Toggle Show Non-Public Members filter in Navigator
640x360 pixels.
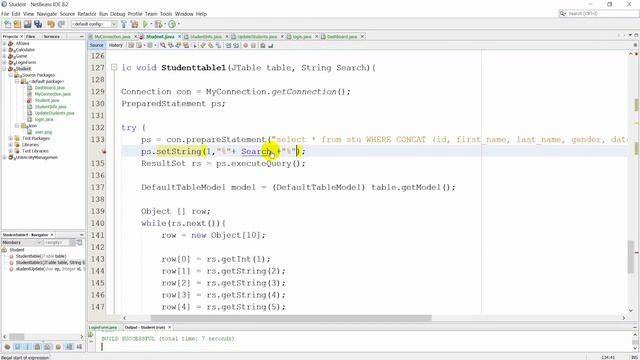[38, 347]
